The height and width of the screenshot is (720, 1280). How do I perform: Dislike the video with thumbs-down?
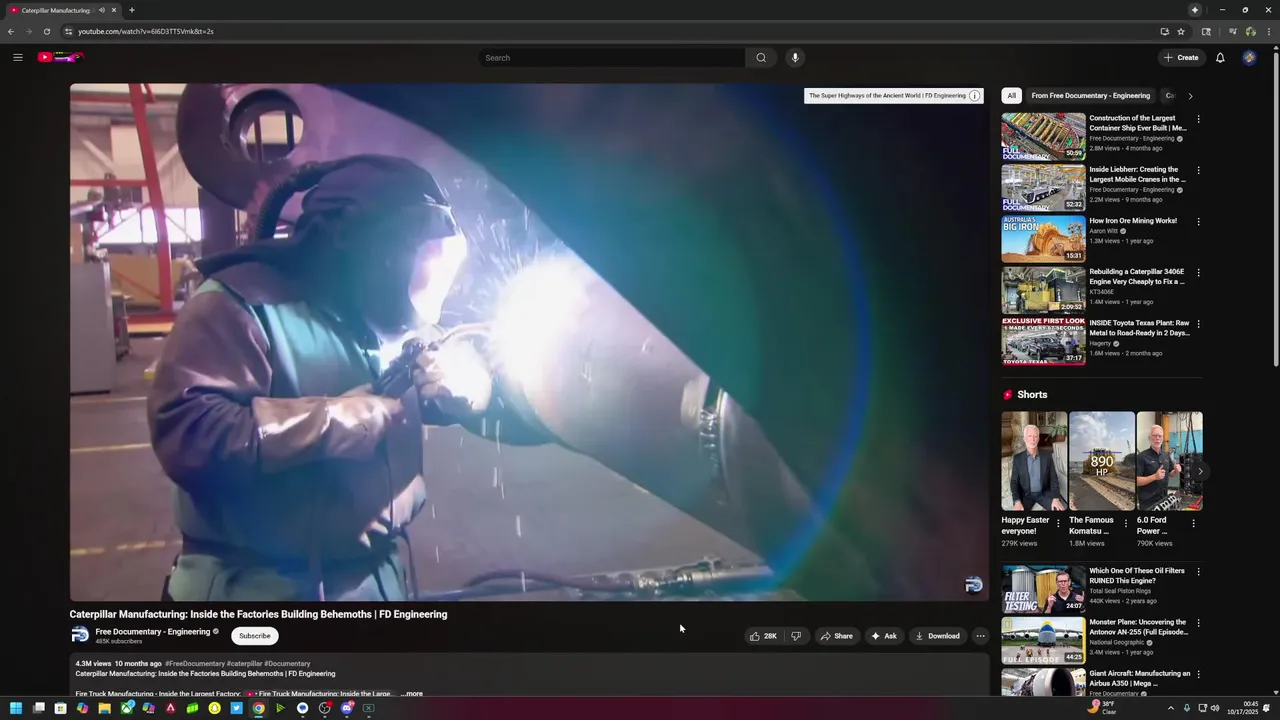point(796,636)
